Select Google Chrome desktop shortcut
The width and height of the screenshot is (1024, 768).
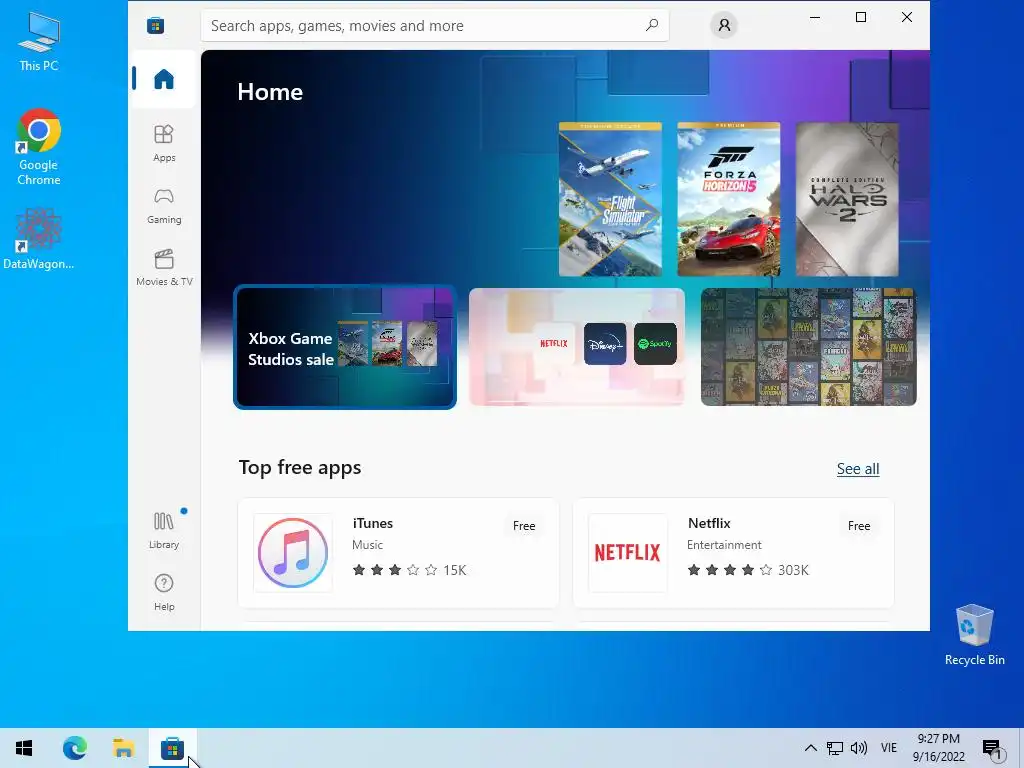point(39,148)
